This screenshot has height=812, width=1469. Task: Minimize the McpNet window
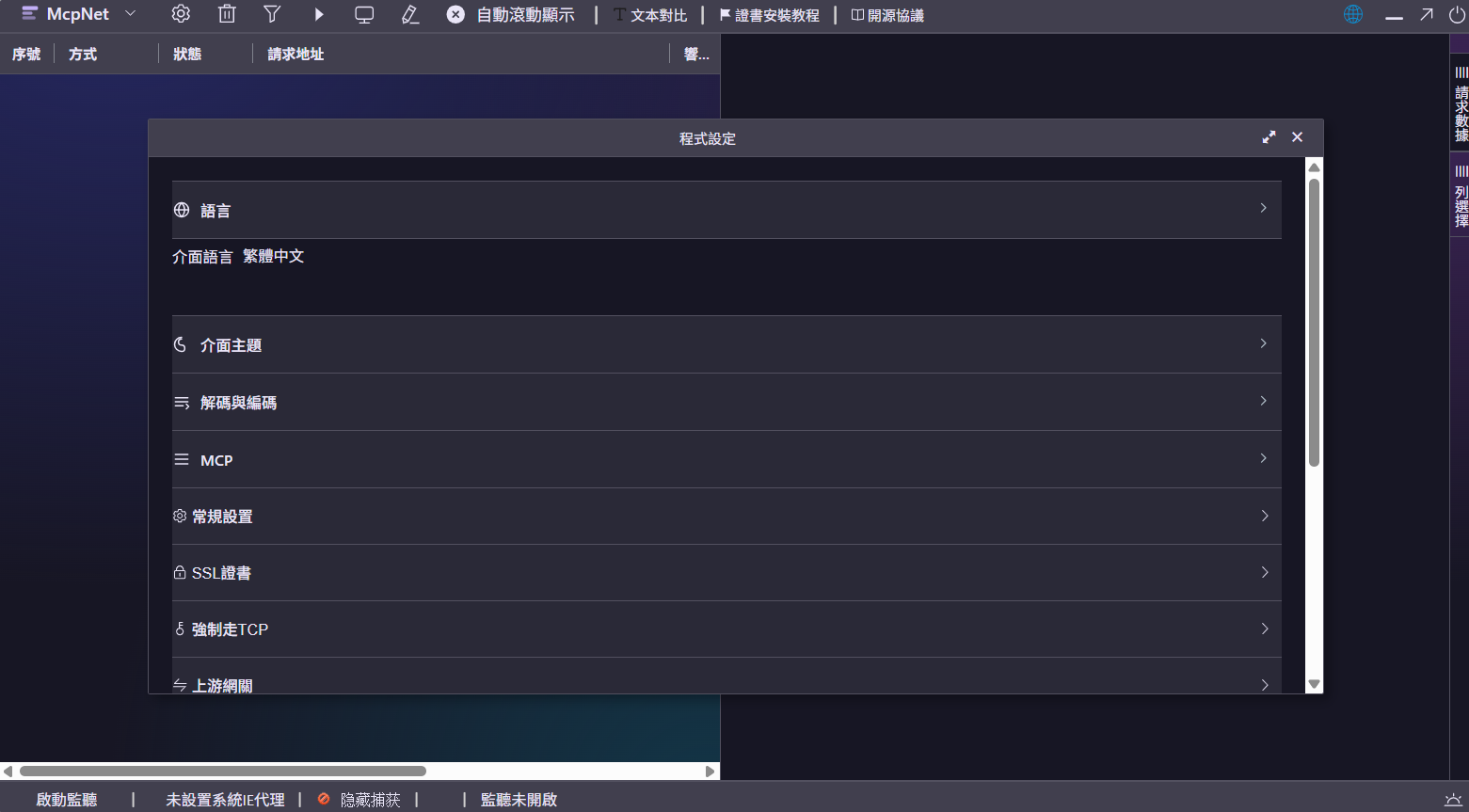(x=1395, y=16)
